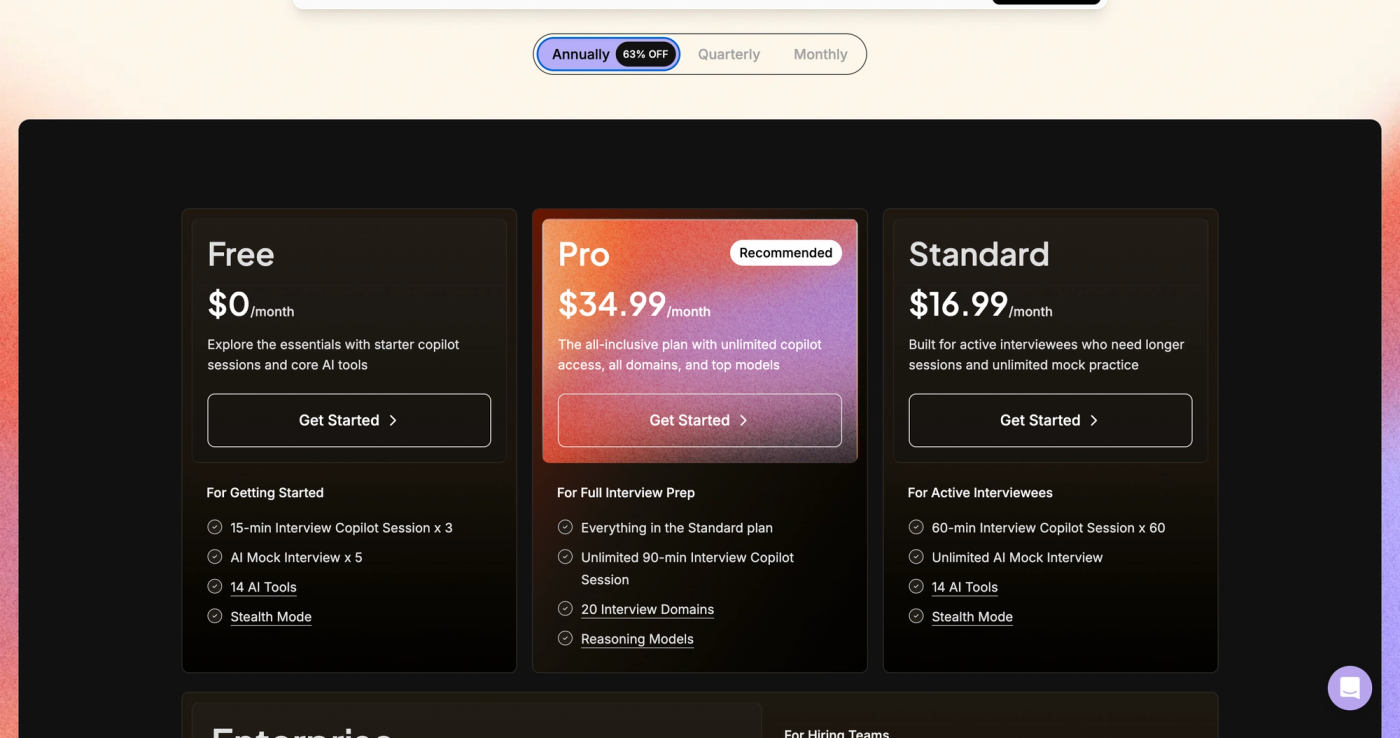Click Everything in the Standard plan text
Screen dimensions: 1400x738
[x=677, y=528]
